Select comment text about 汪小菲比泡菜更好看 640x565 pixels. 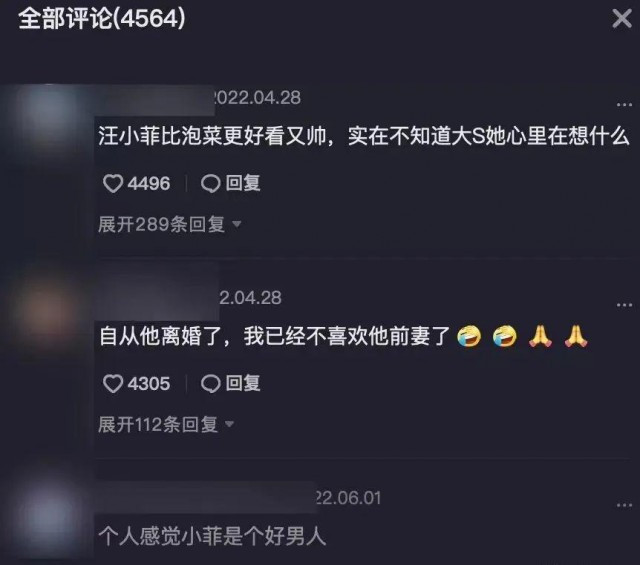coord(363,136)
